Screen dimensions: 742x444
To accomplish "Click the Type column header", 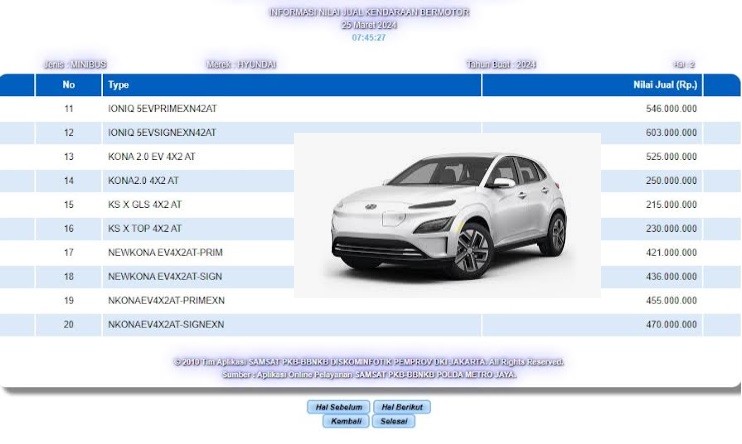I will 118,85.
